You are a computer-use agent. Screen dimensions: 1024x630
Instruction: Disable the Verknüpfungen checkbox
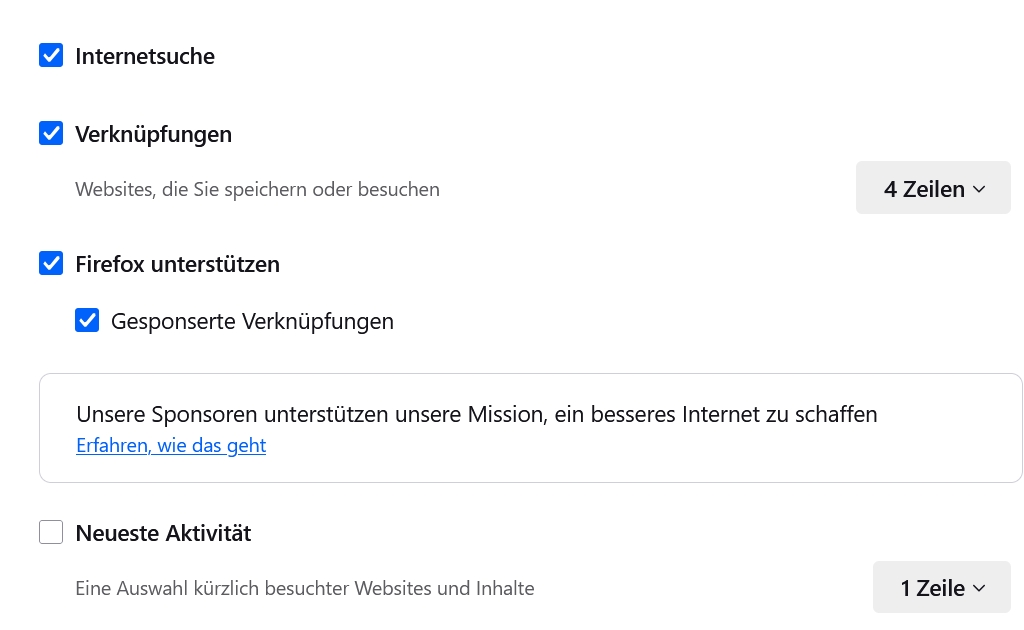[x=51, y=133]
